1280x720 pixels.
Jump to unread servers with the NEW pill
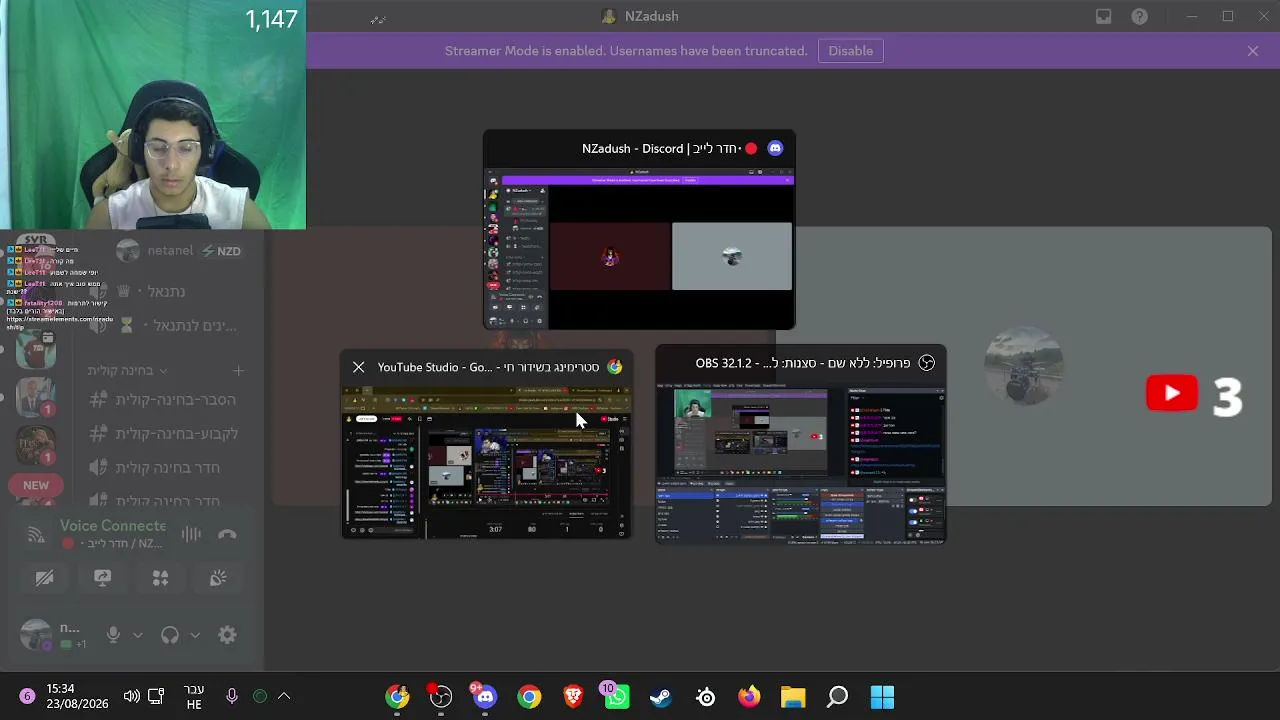click(36, 485)
